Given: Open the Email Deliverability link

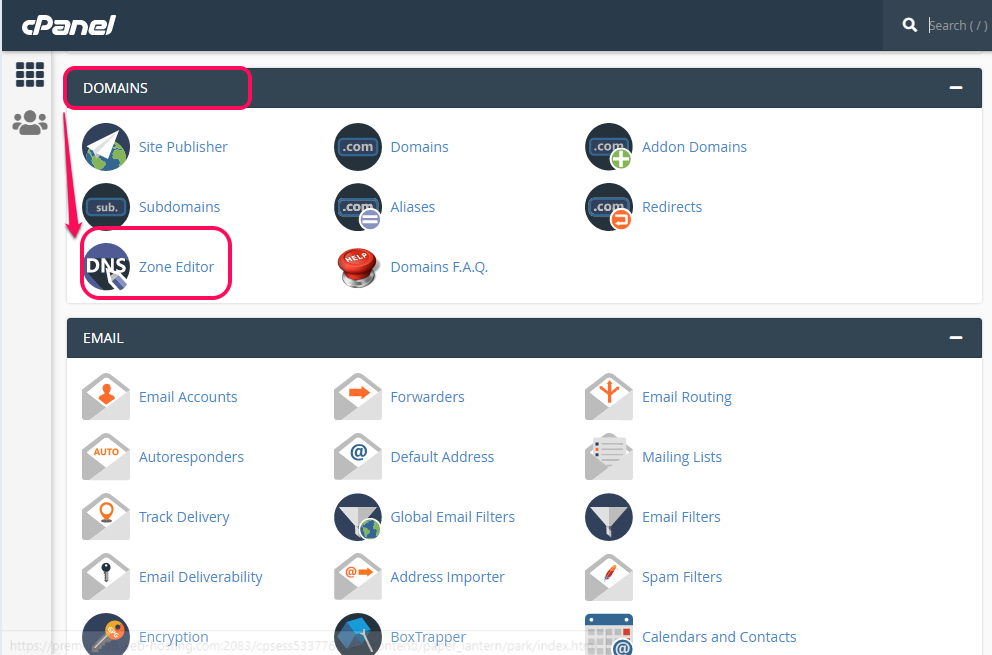Looking at the screenshot, I should [x=201, y=577].
